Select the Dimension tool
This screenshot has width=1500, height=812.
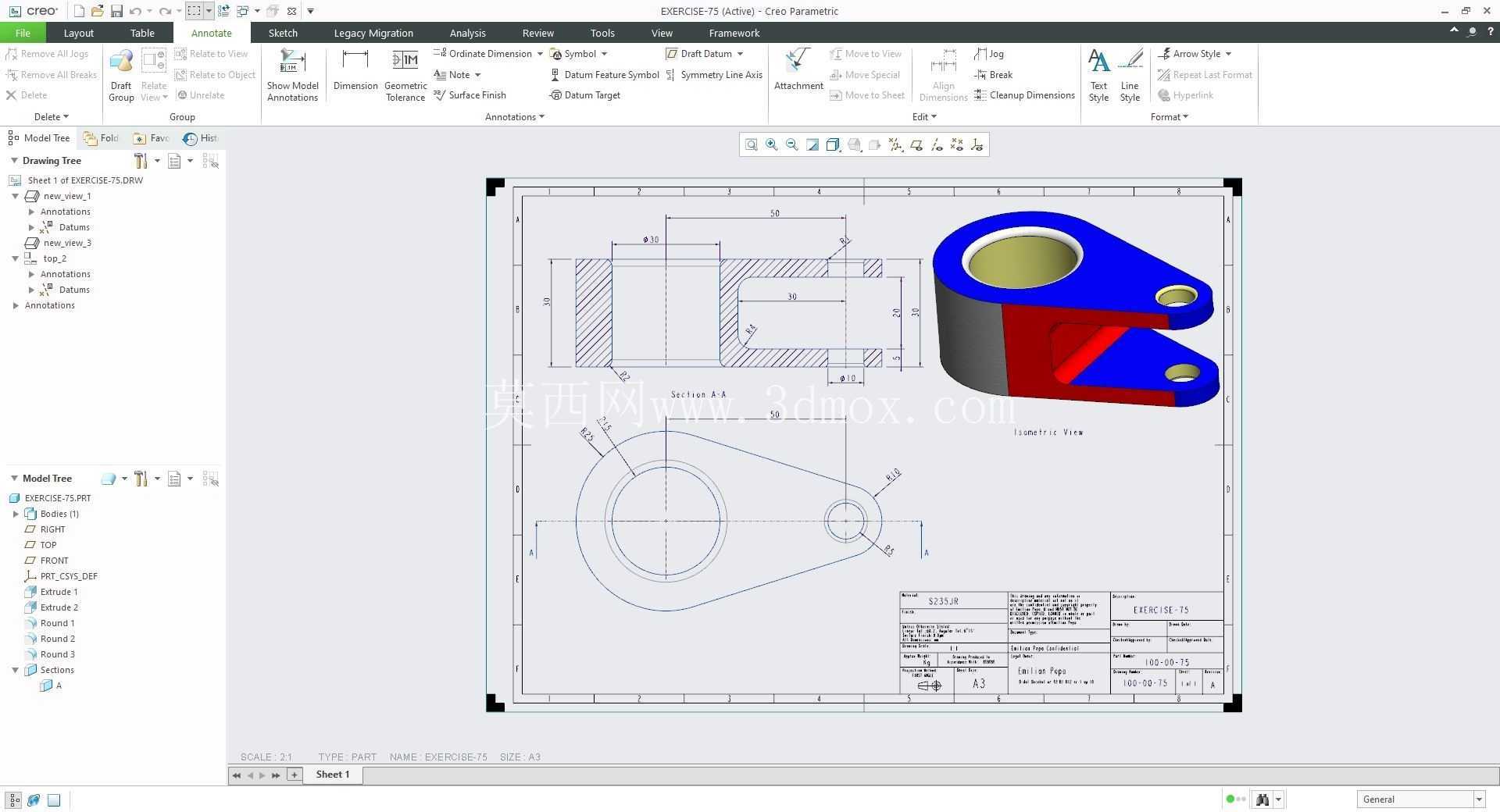coord(355,70)
